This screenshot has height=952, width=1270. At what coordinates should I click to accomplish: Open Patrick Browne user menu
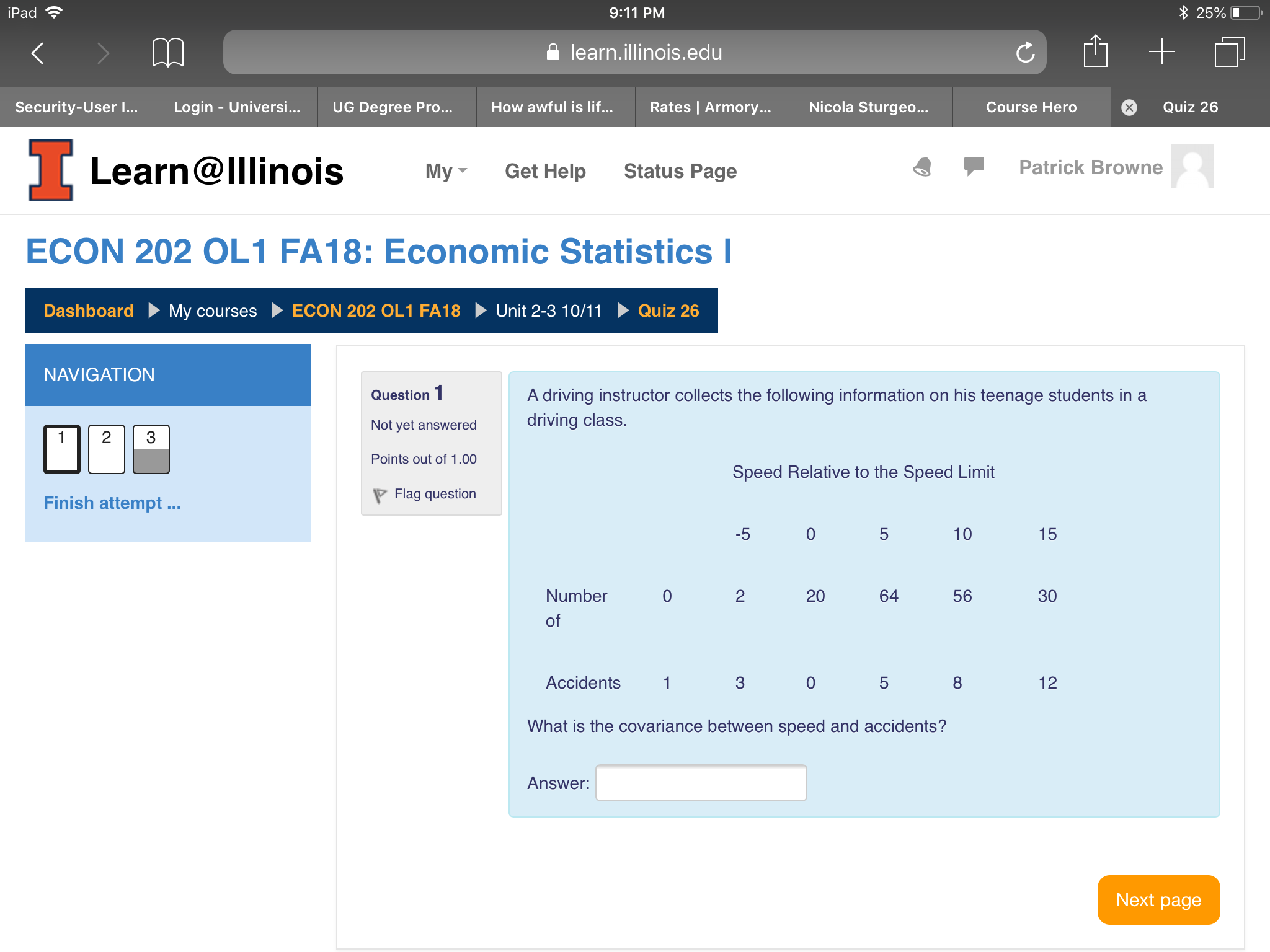coord(1090,167)
